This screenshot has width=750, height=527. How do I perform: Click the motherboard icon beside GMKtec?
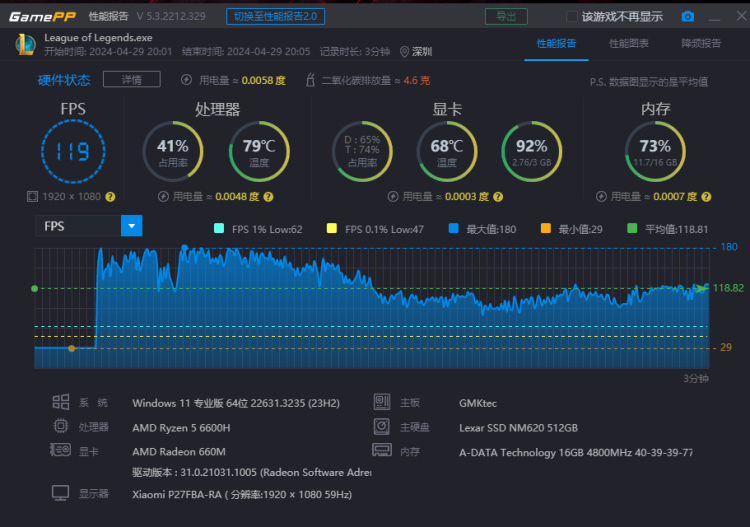(382, 402)
